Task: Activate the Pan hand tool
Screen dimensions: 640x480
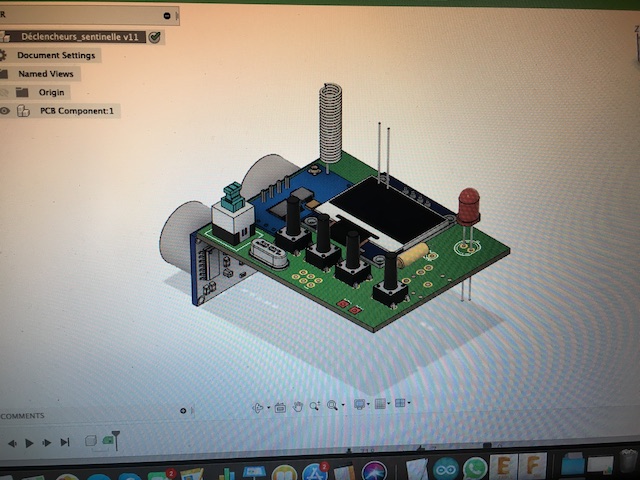Action: [x=297, y=406]
